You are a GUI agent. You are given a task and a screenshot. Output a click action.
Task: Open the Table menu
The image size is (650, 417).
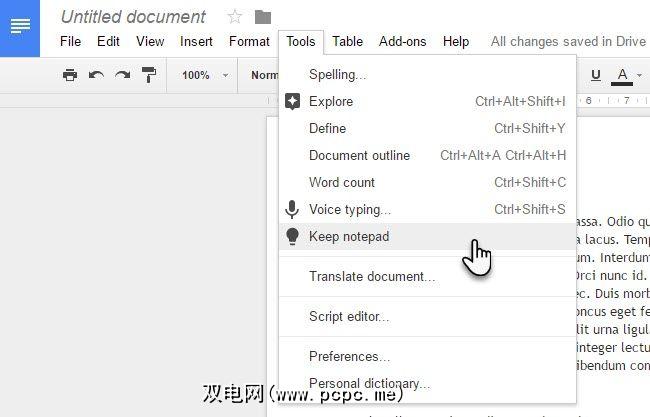(347, 41)
